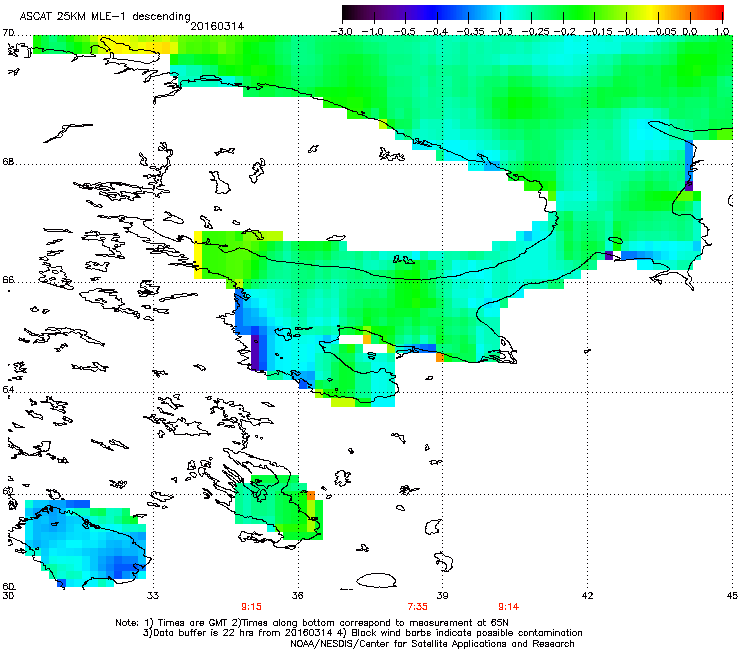Select the 20160314 date label
The height and width of the screenshot is (650, 740).
coord(217,26)
